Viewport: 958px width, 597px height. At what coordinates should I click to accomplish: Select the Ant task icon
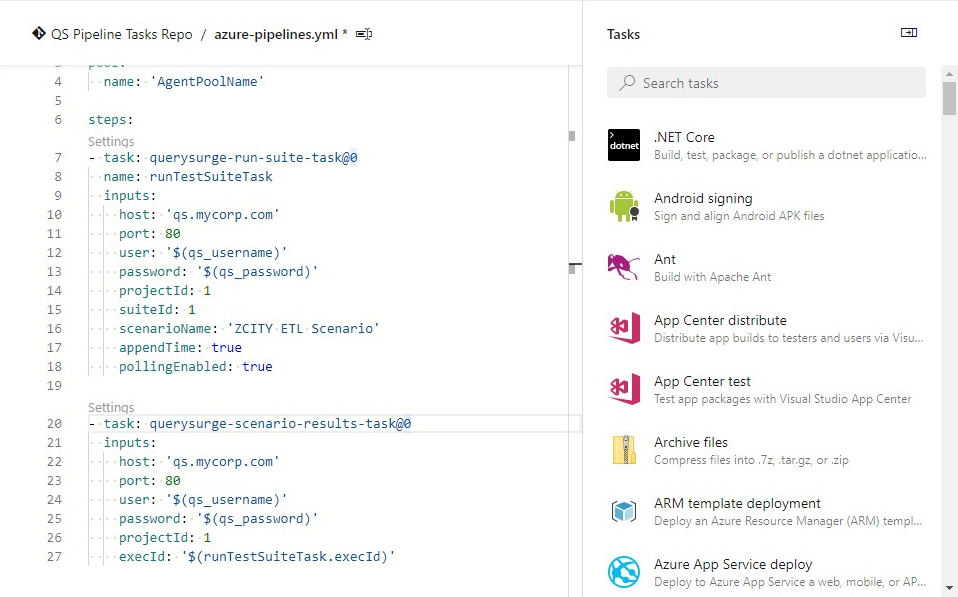(624, 267)
